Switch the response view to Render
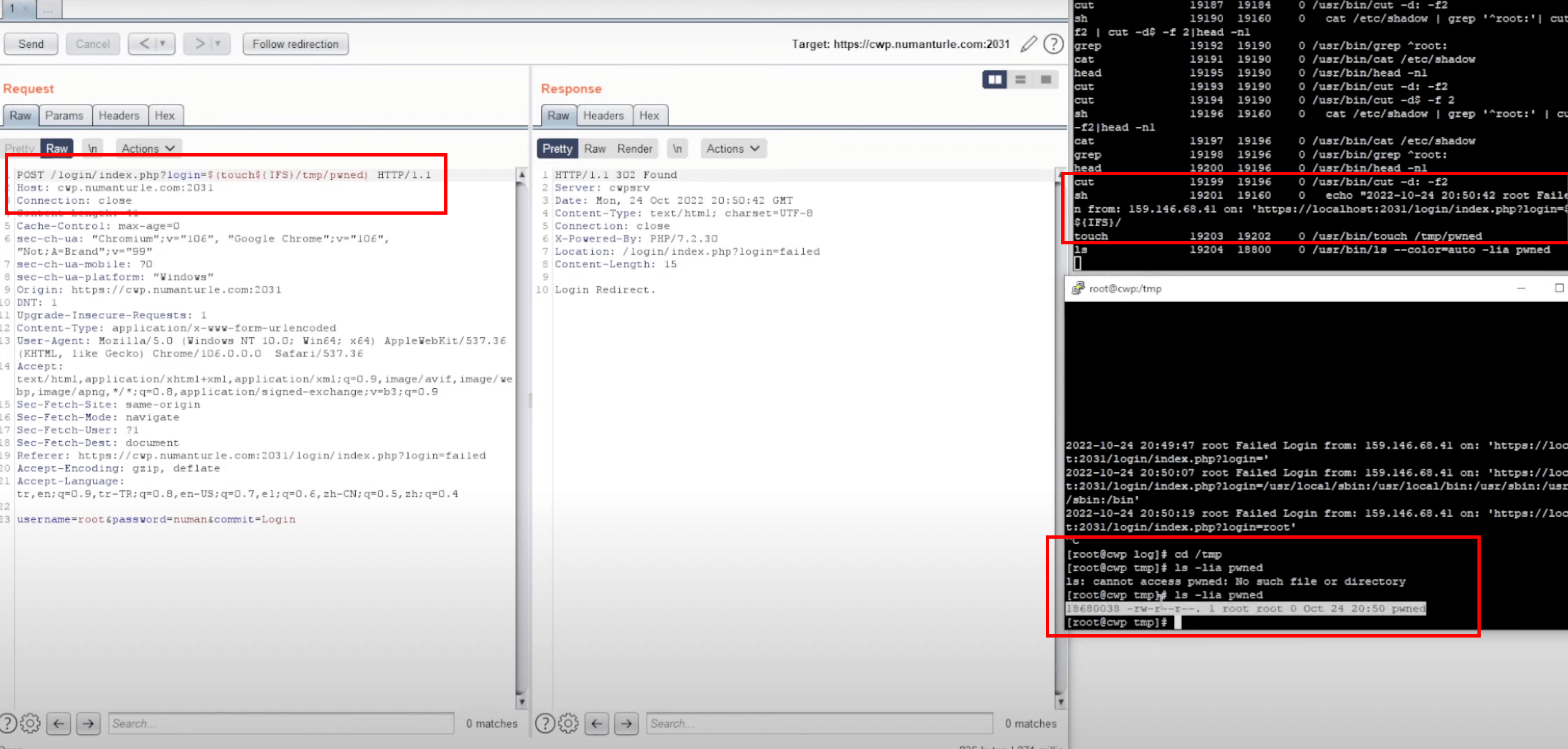This screenshot has width=1568, height=749. (634, 149)
